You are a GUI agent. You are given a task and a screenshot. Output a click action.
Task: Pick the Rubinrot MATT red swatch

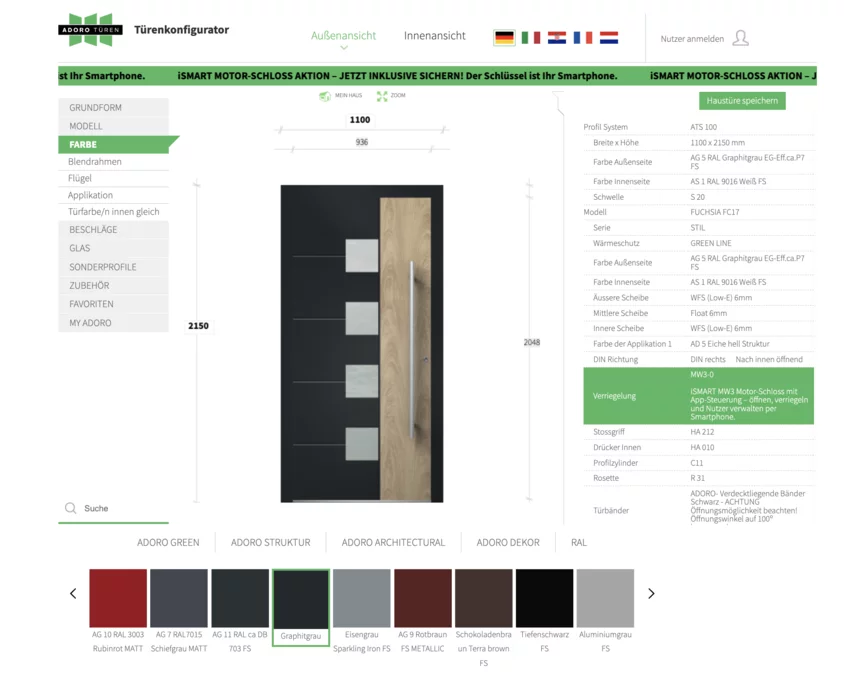[118, 598]
